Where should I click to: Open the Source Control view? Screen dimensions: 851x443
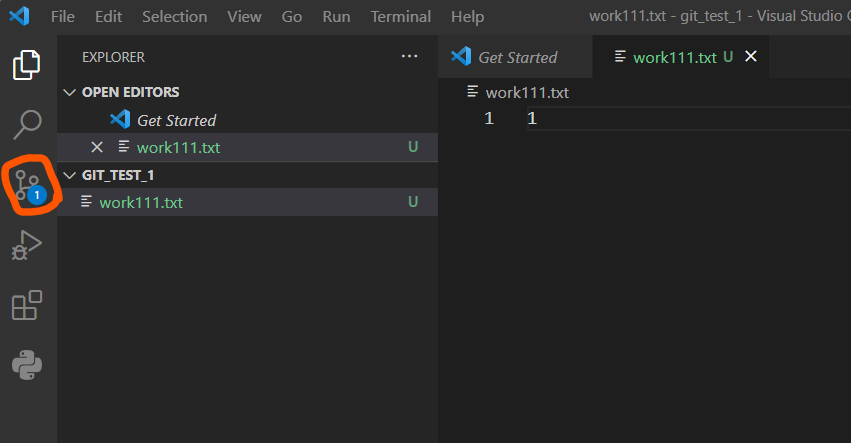[28, 186]
